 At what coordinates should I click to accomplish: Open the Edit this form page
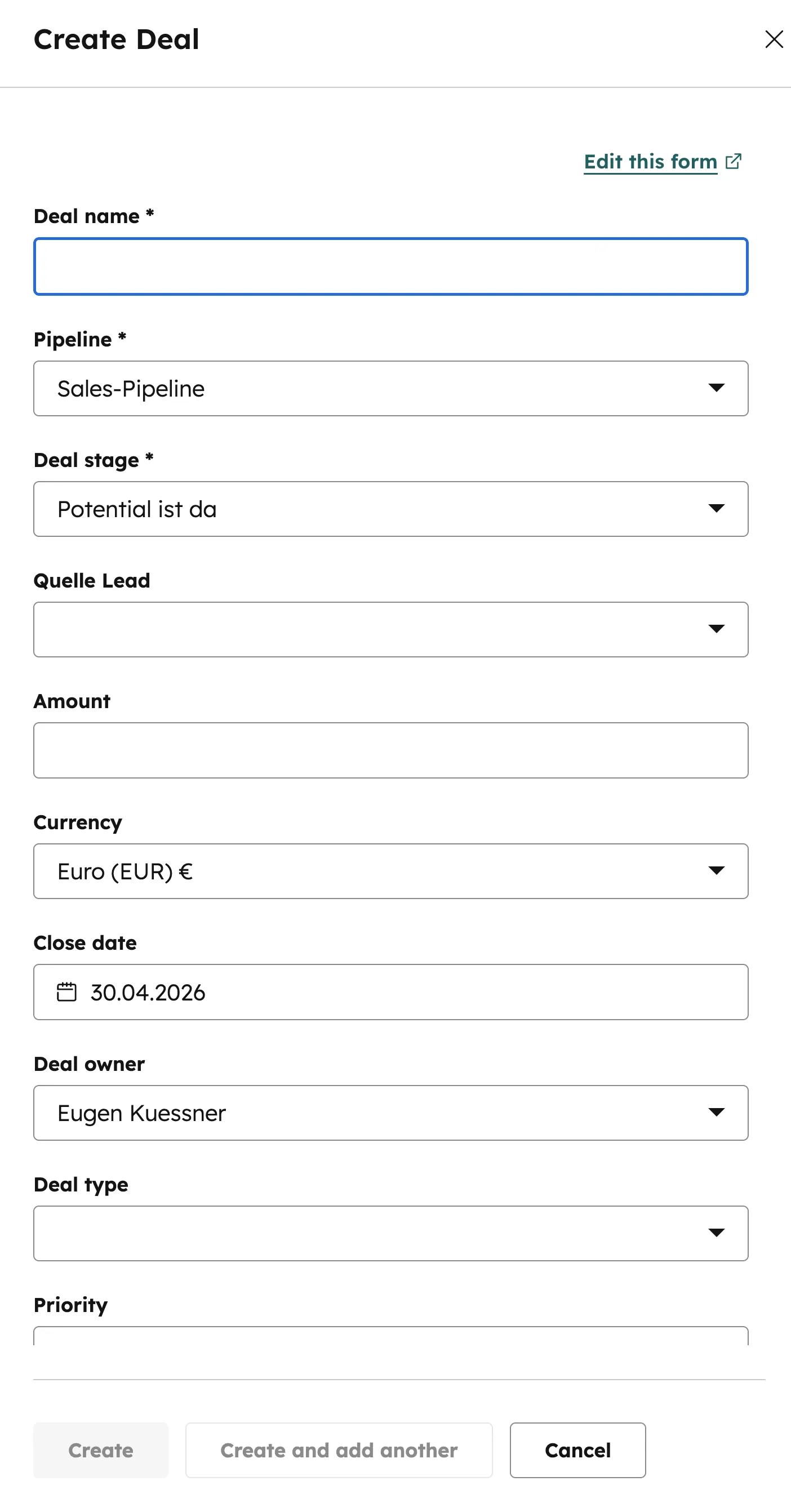[650, 162]
